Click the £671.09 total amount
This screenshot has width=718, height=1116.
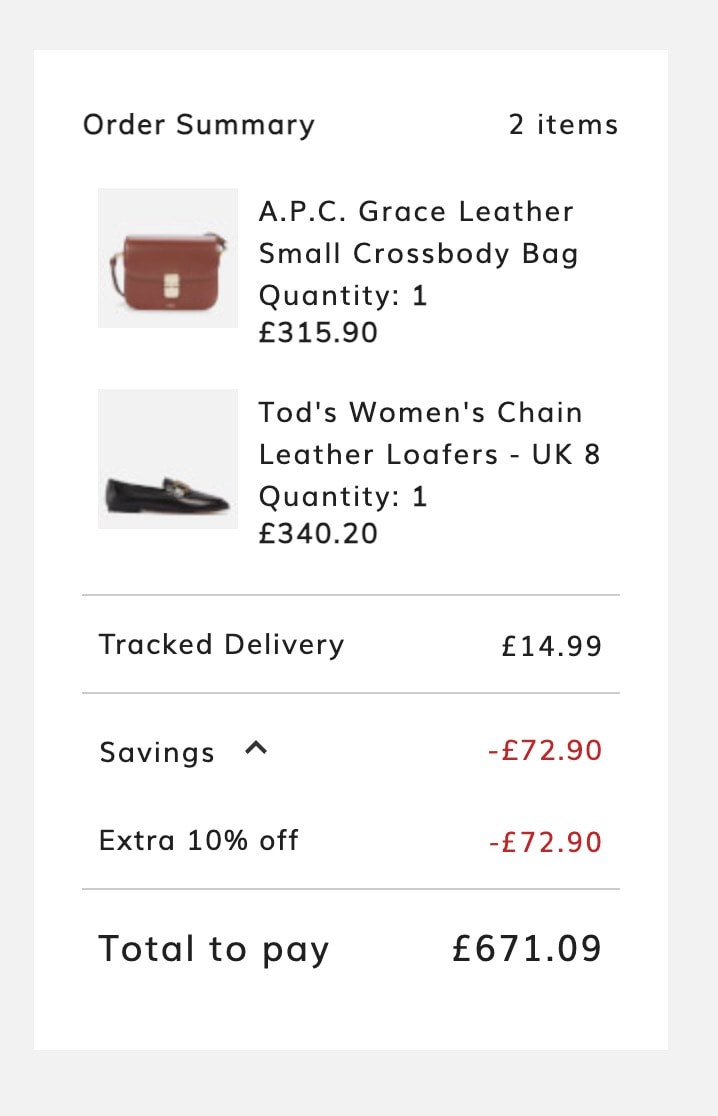[527, 949]
